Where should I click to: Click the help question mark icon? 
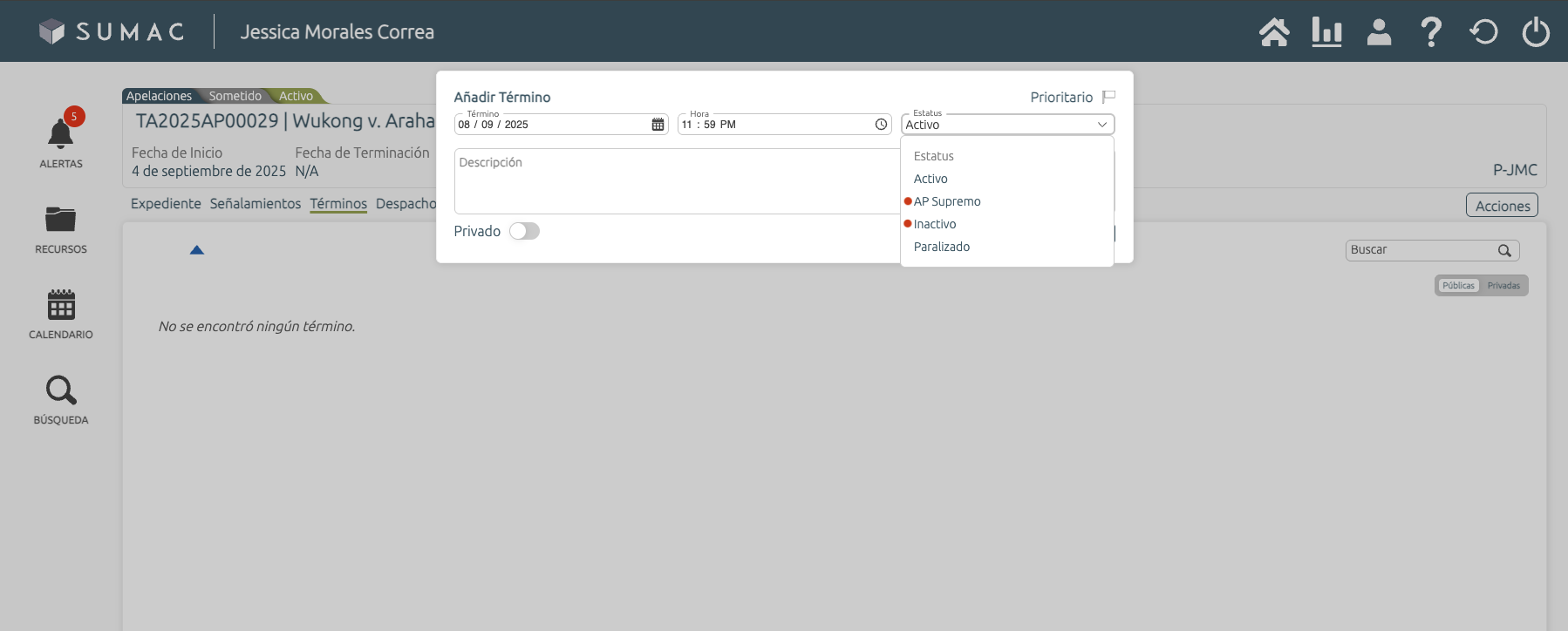(1430, 32)
